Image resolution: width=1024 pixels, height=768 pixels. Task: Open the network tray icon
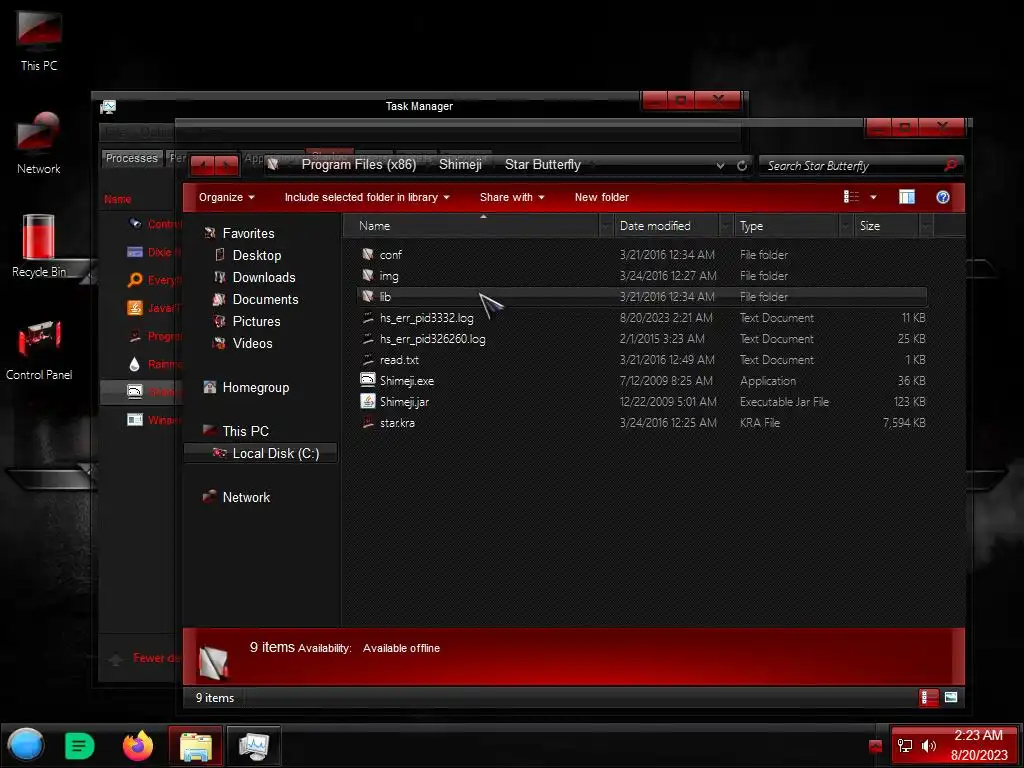pos(904,746)
